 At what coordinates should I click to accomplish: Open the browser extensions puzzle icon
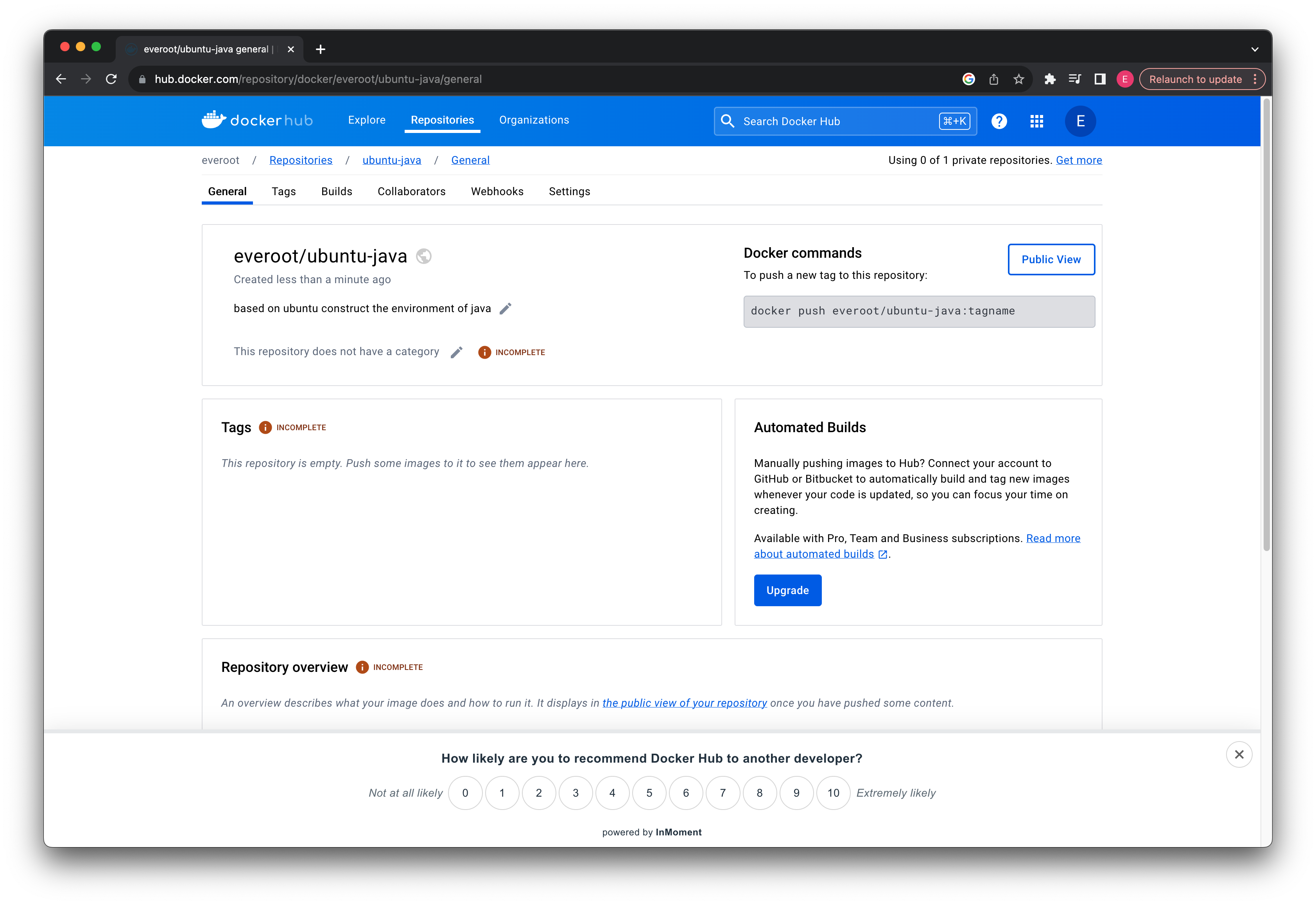click(1050, 79)
